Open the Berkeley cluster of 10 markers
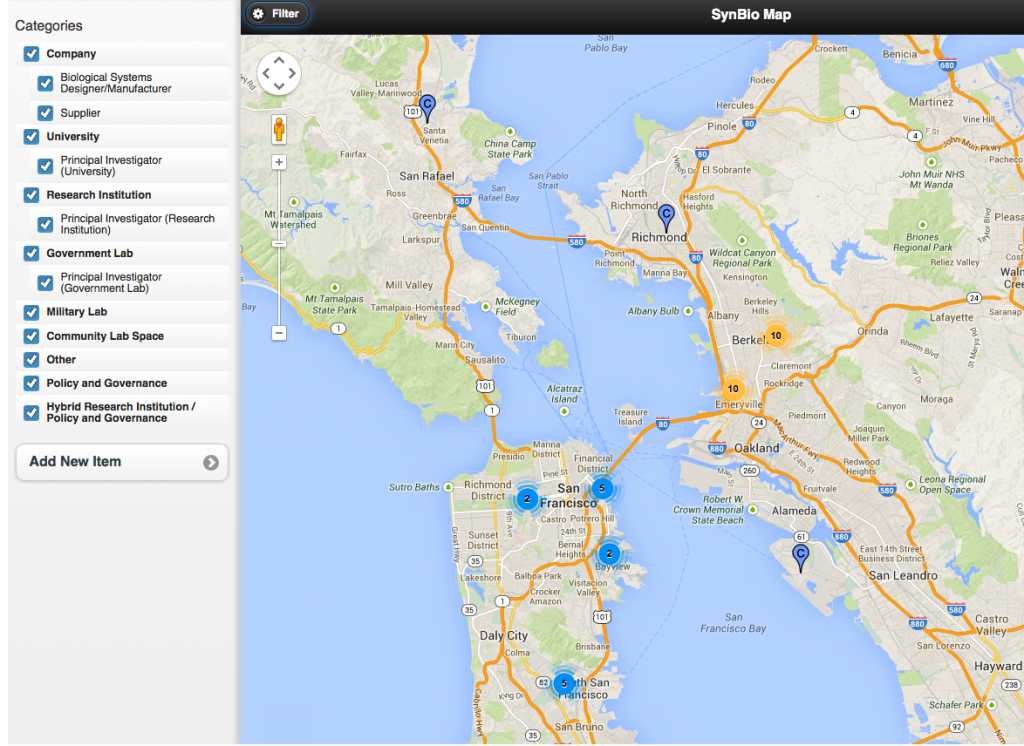The image size is (1024, 746). [775, 336]
